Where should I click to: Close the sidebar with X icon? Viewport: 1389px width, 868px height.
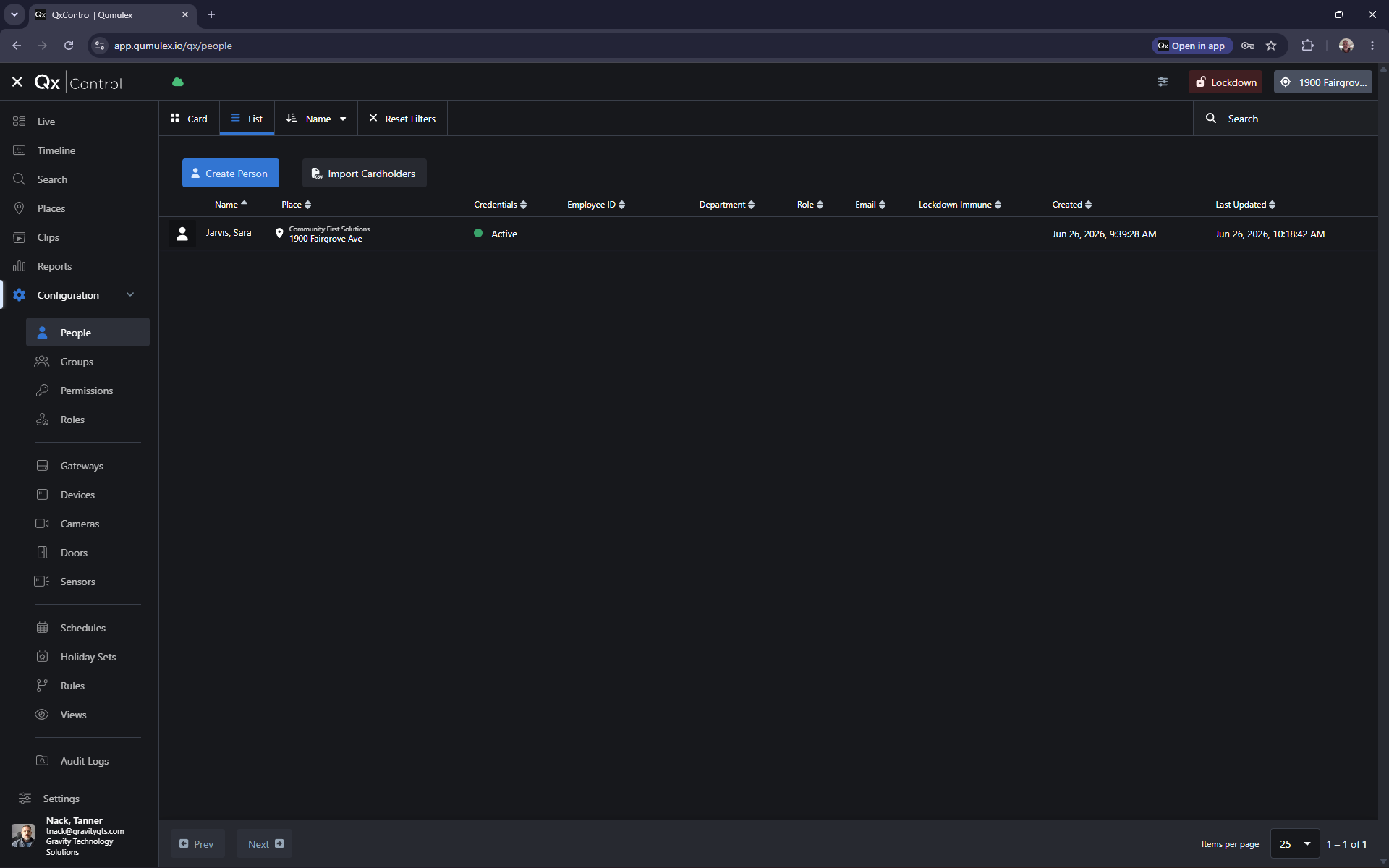tap(17, 82)
